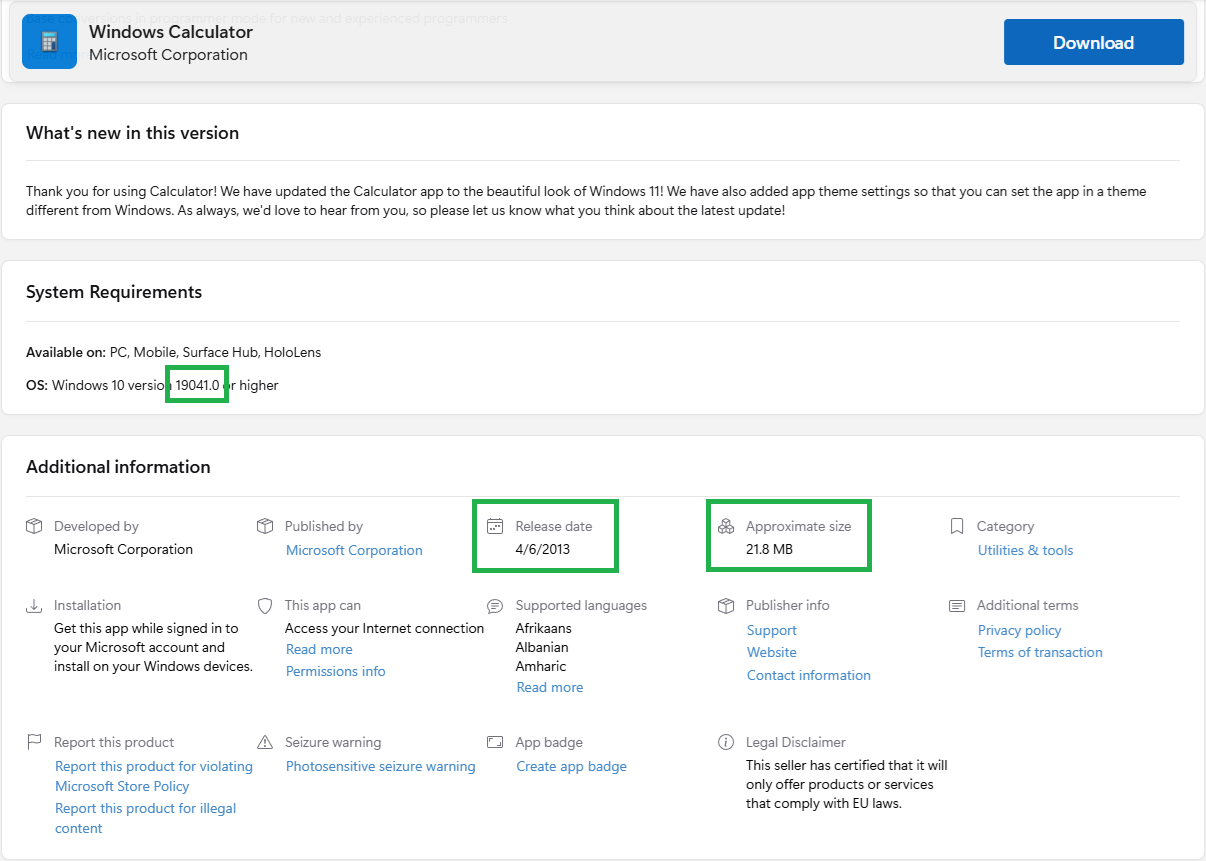
Task: Click the Legal Disclaimer info icon
Action: [726, 742]
